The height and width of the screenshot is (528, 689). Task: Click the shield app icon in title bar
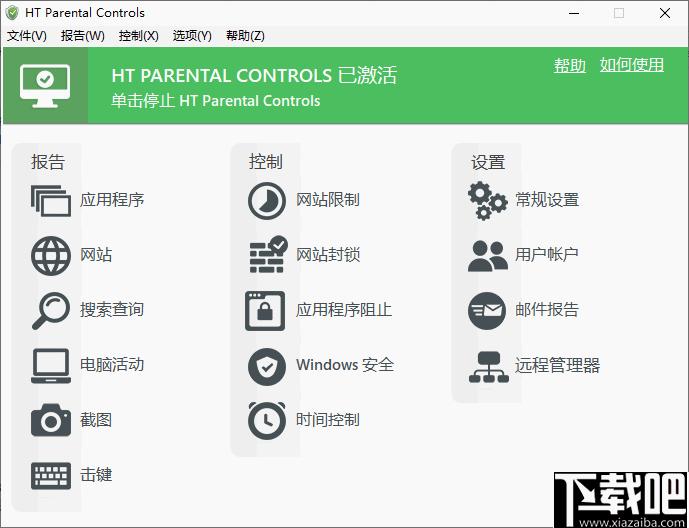[x=12, y=13]
